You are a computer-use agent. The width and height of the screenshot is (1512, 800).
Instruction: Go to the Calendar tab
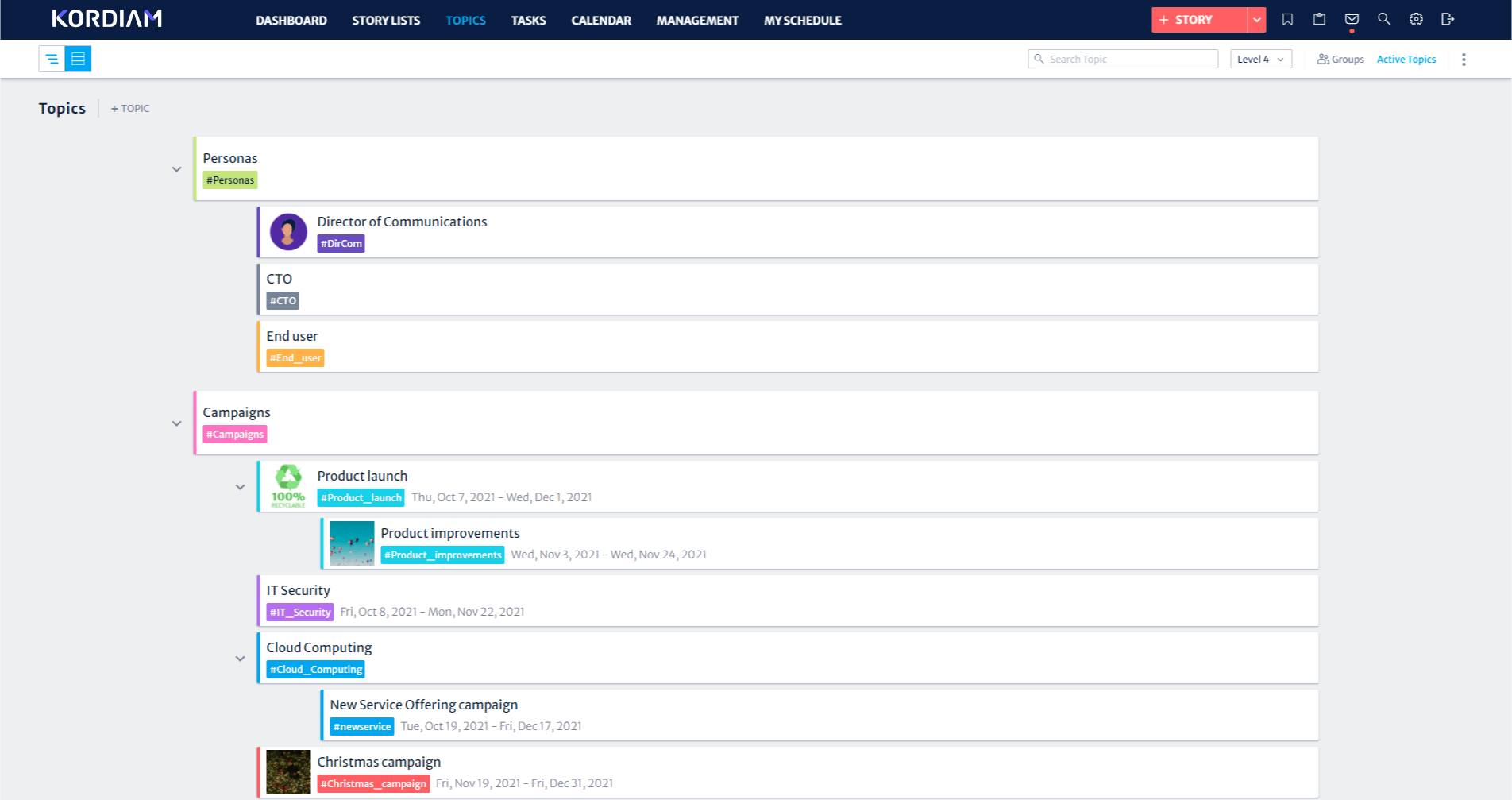tap(600, 21)
